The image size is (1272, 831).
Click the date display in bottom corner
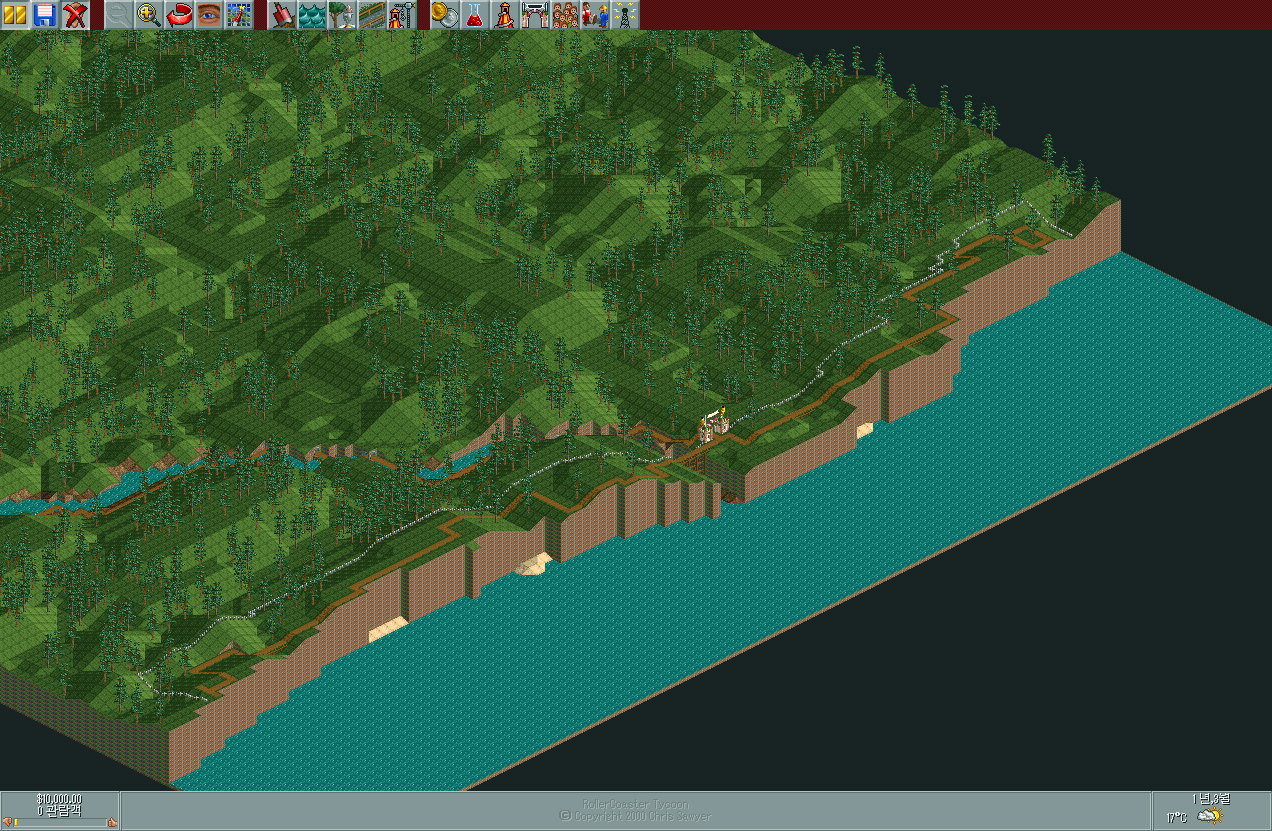click(x=1211, y=799)
